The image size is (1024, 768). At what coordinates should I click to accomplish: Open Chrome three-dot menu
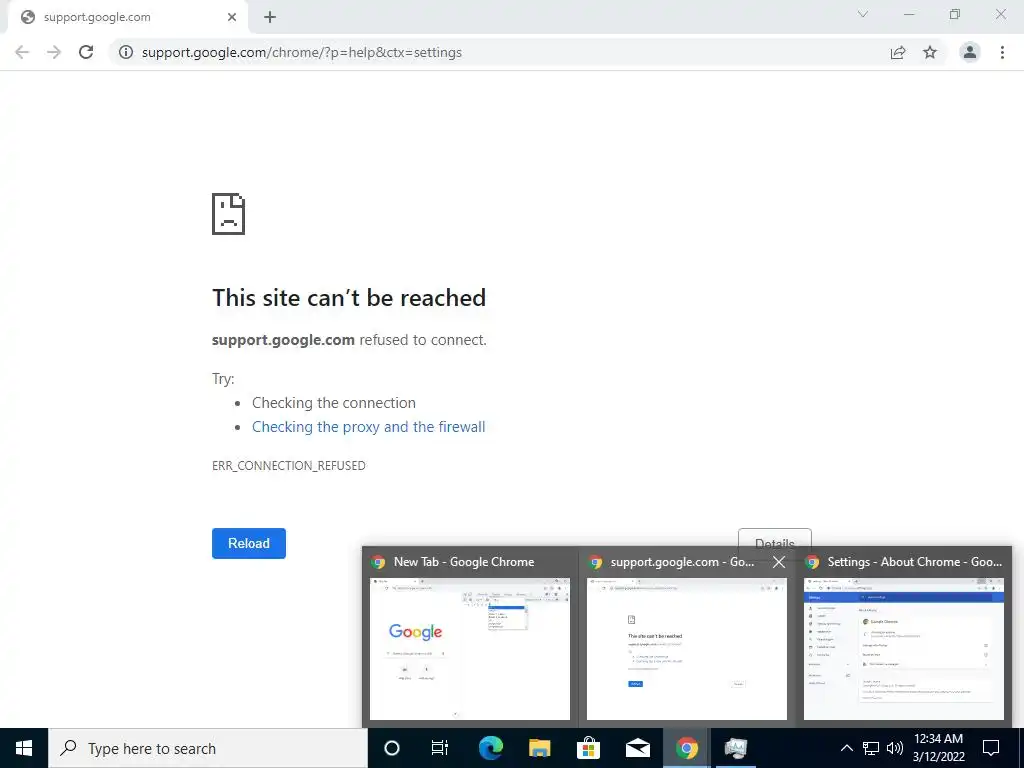tap(1002, 52)
